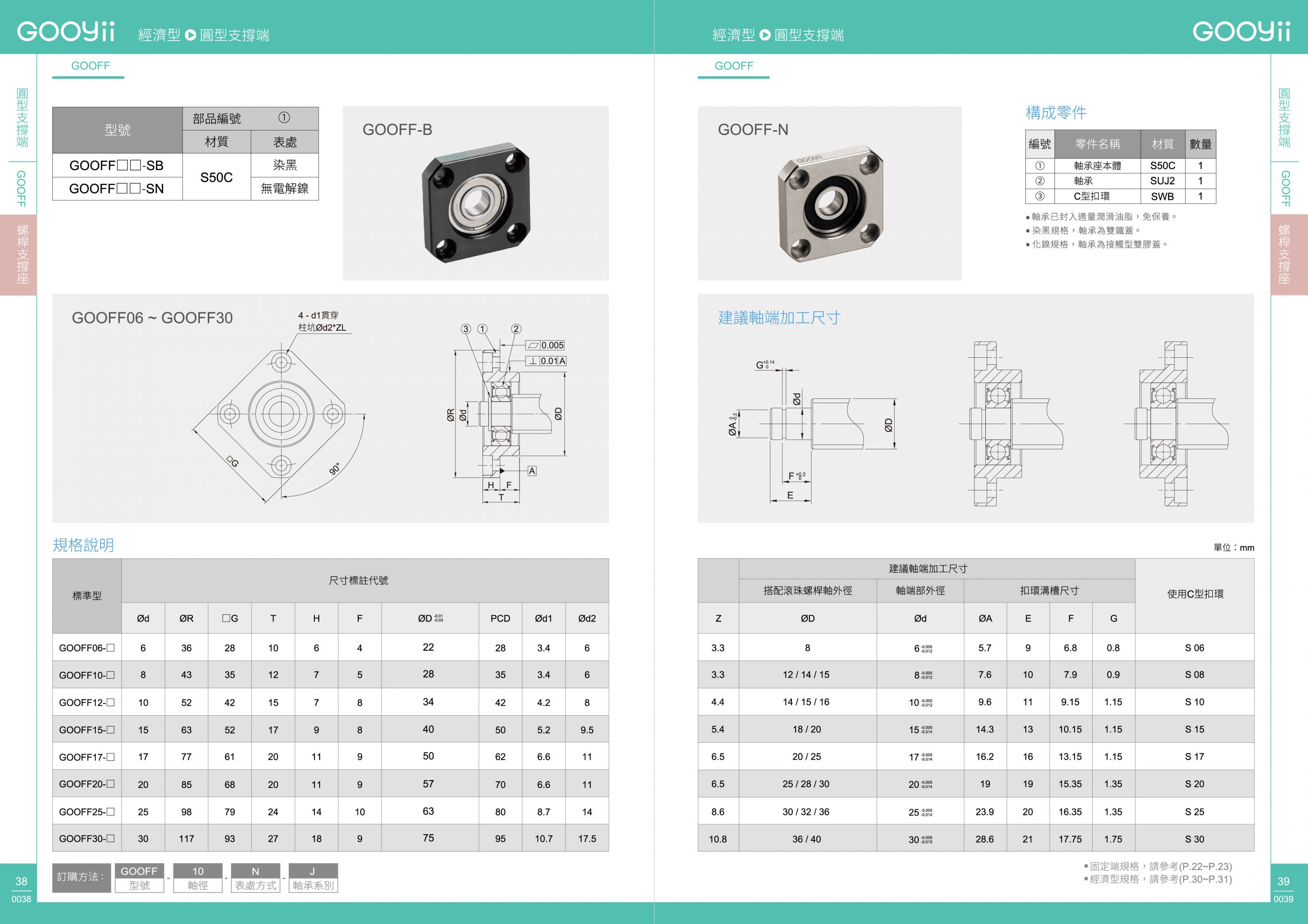The image size is (1308, 924).
Task: Click the GOOFF15-□ row label
Action: [86, 730]
